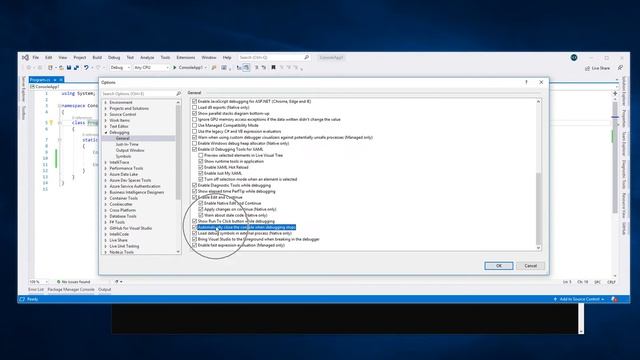Toggle Enable Diagnostic Tools while debugging
The height and width of the screenshot is (360, 640).
(194, 185)
